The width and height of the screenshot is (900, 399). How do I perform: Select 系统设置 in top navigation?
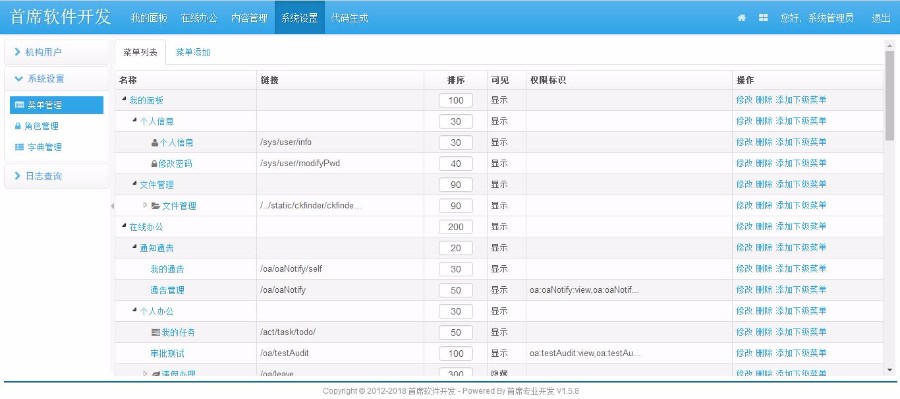pyautogui.click(x=299, y=18)
